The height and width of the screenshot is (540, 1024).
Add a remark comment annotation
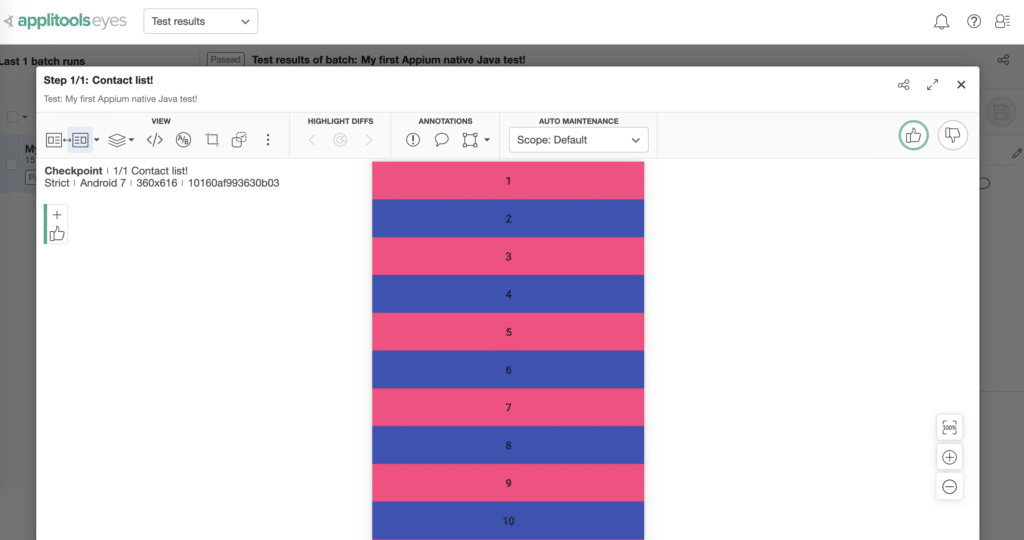(441, 140)
